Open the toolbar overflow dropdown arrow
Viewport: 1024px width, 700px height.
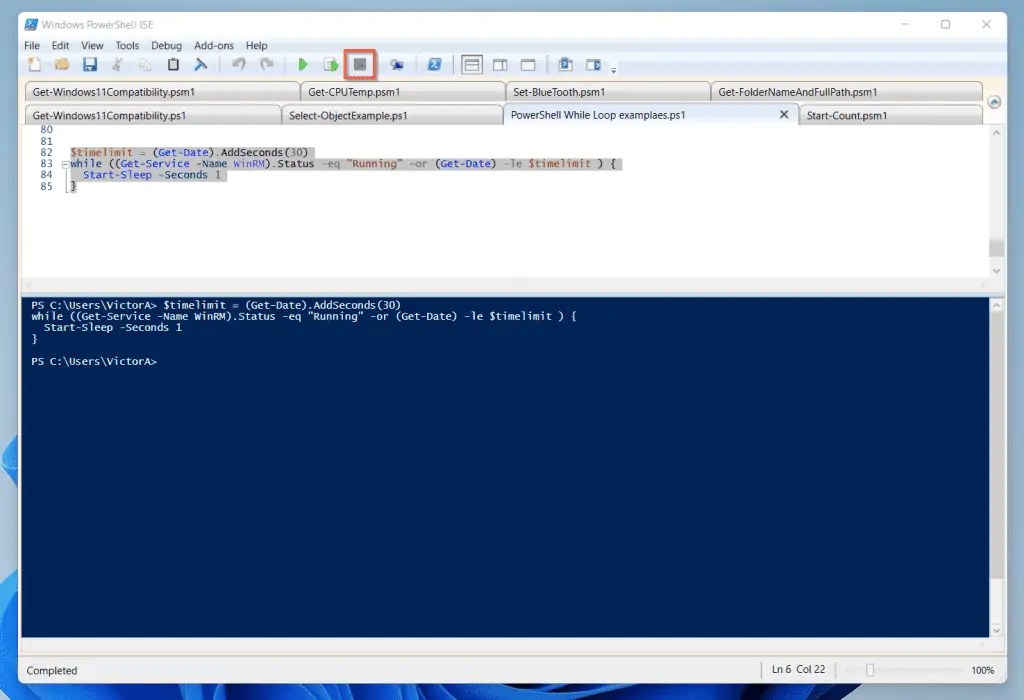(613, 68)
